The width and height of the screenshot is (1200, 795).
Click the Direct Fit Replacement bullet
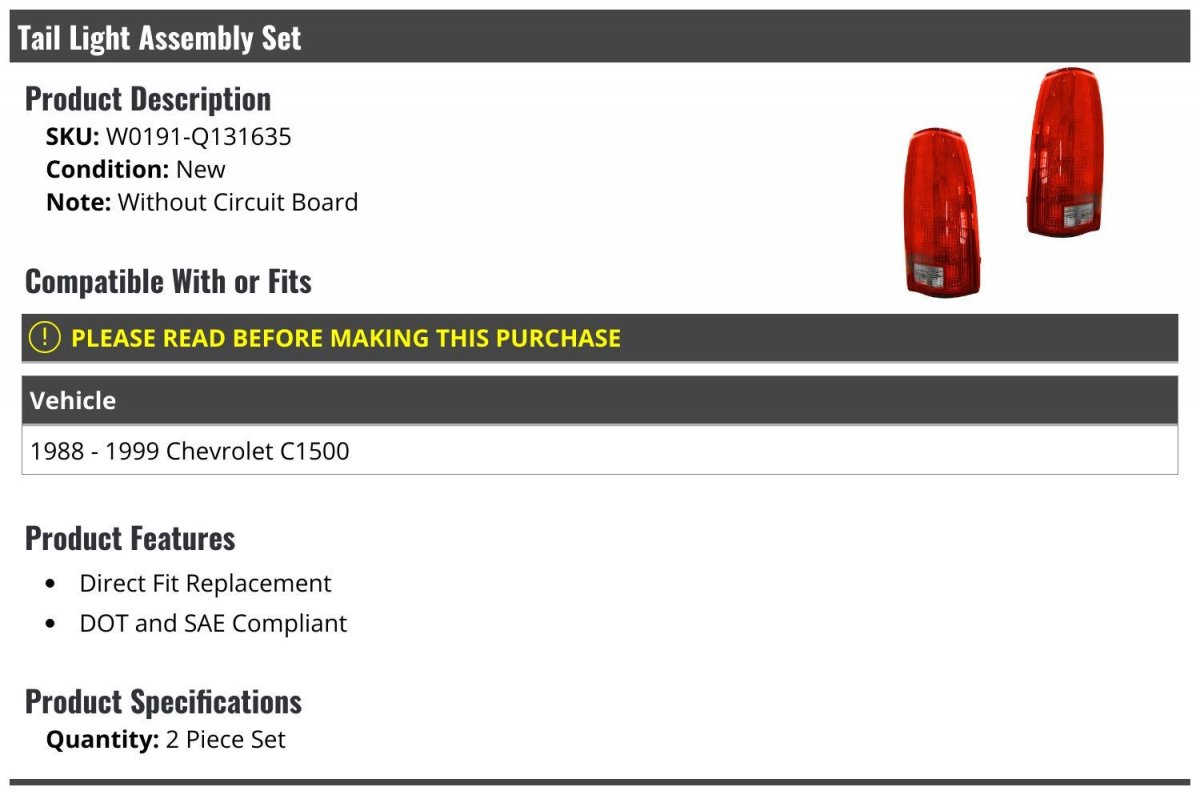(205, 583)
